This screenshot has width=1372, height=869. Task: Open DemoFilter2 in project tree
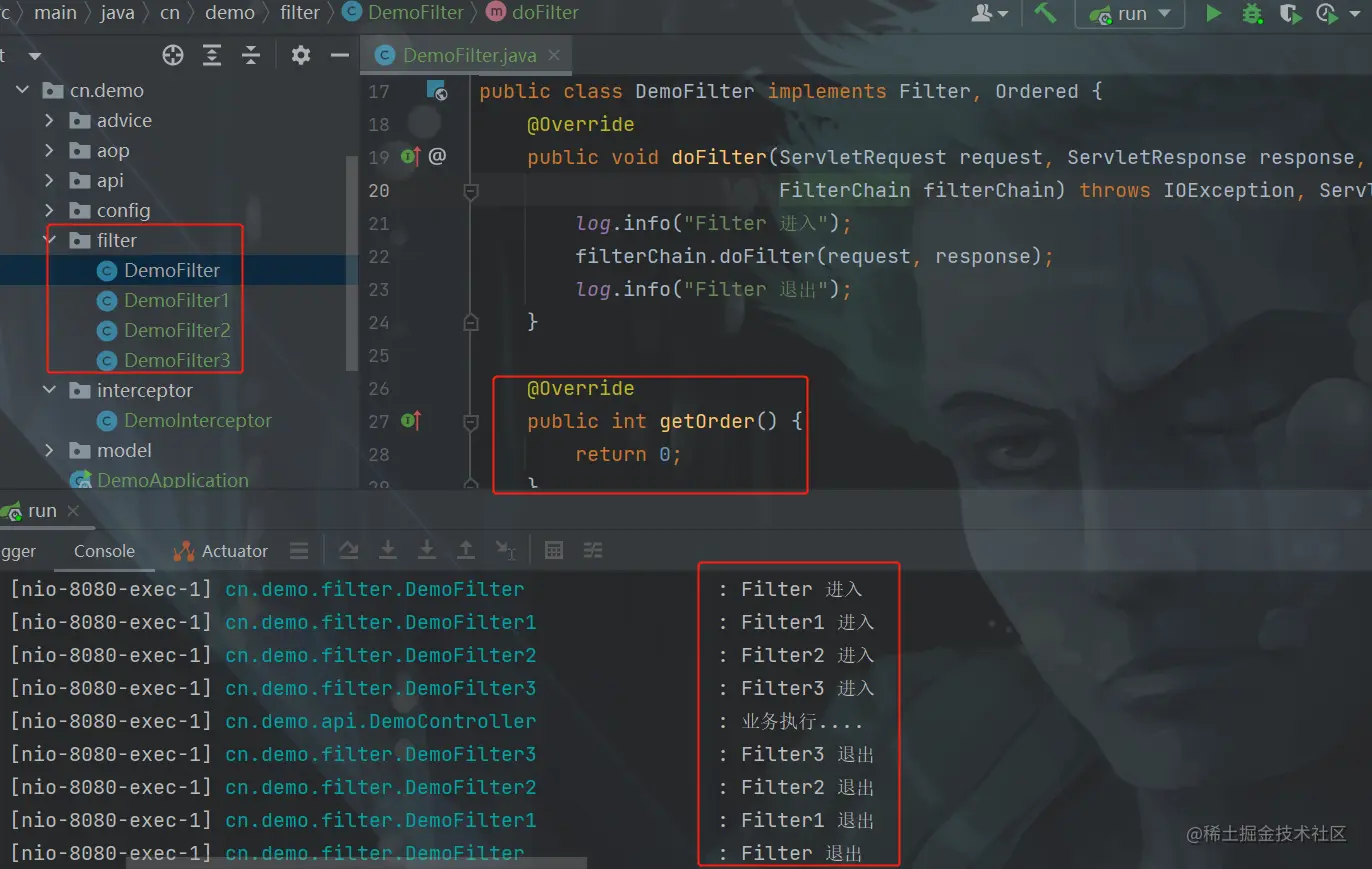point(177,330)
